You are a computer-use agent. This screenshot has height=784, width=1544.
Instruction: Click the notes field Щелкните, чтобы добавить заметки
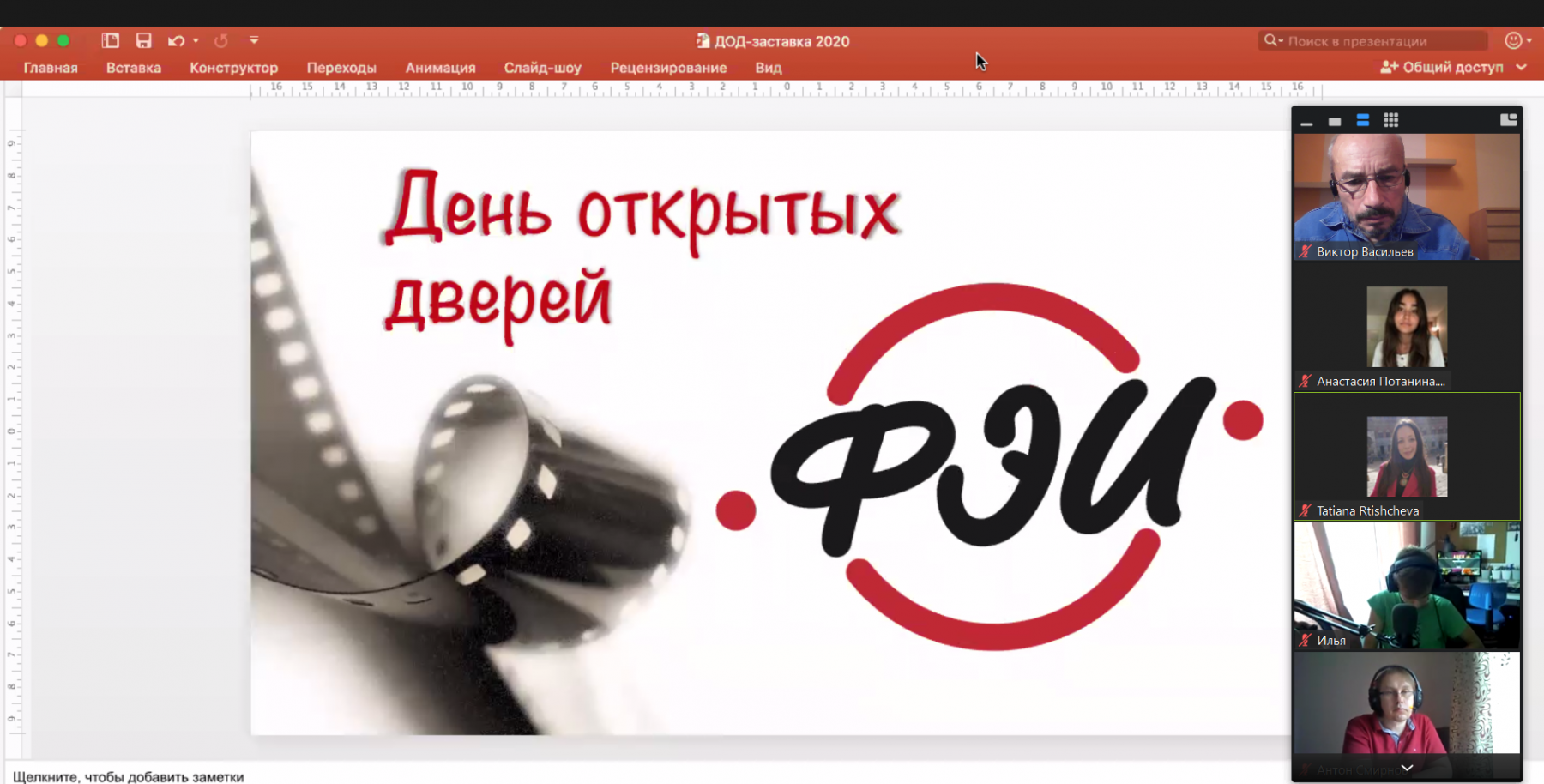point(129,776)
